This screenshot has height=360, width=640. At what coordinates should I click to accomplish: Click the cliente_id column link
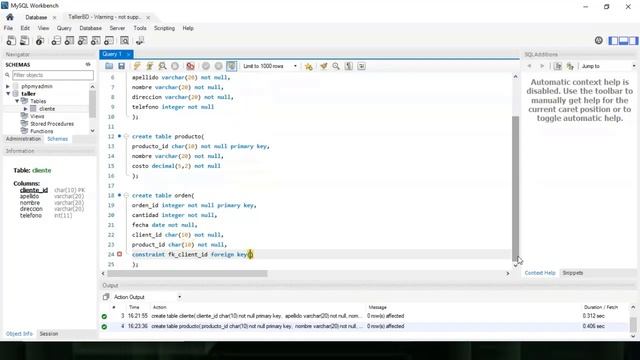click(34, 190)
